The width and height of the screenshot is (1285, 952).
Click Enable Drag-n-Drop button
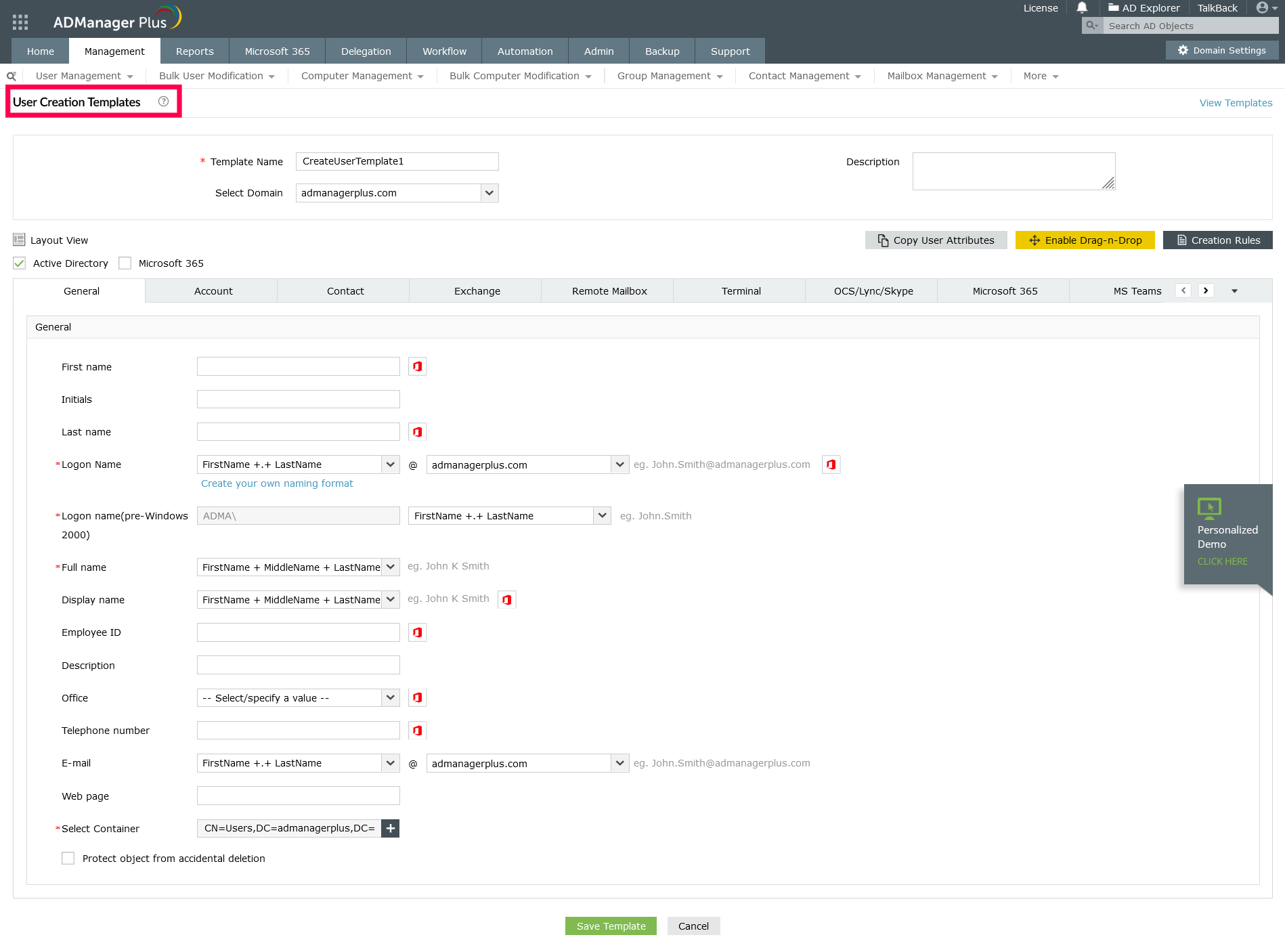pyautogui.click(x=1085, y=240)
